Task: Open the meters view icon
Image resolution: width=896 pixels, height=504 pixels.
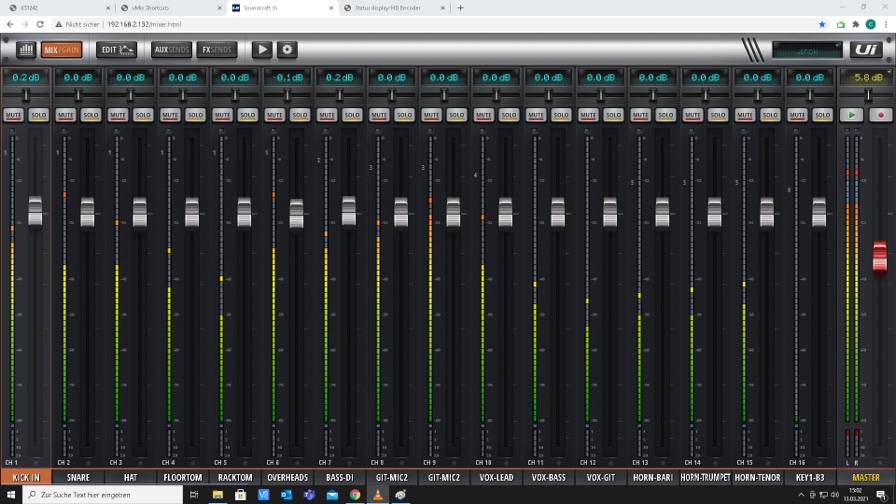Action: coord(26,50)
